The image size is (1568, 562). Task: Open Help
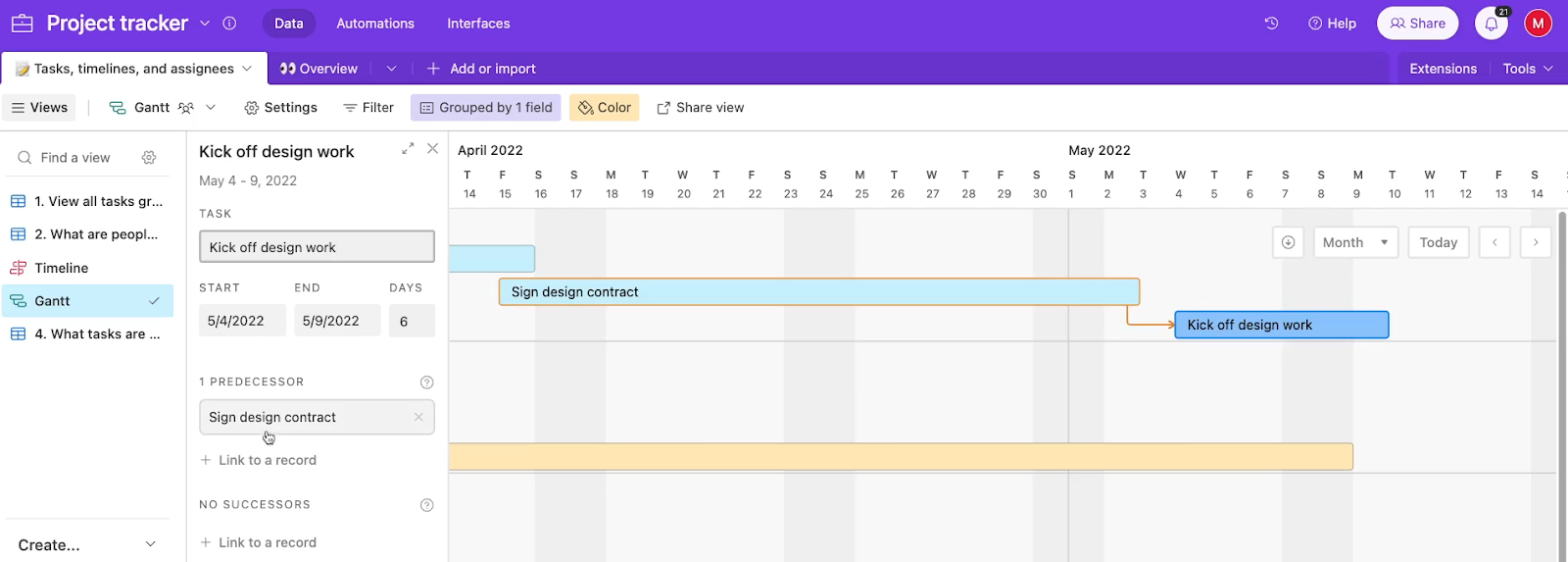tap(1332, 24)
